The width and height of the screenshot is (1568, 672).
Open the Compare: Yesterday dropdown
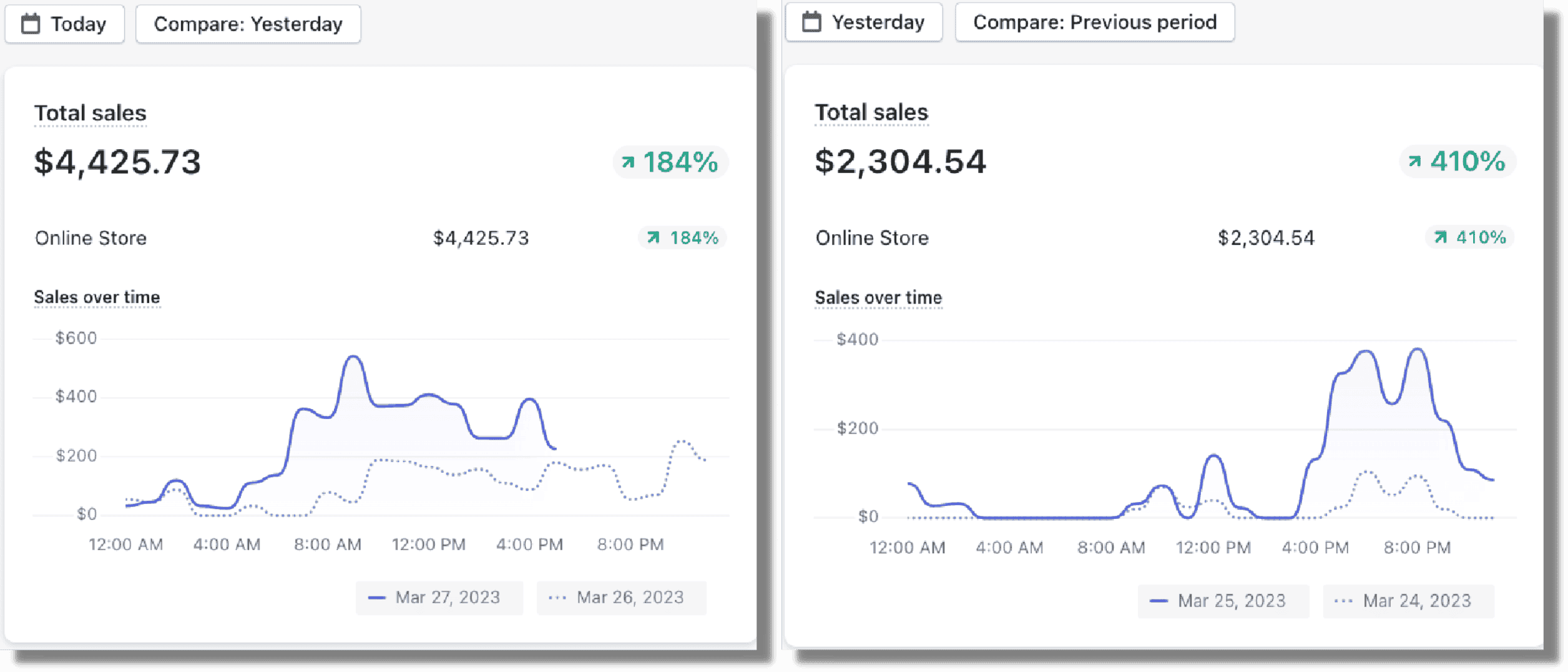tap(248, 24)
